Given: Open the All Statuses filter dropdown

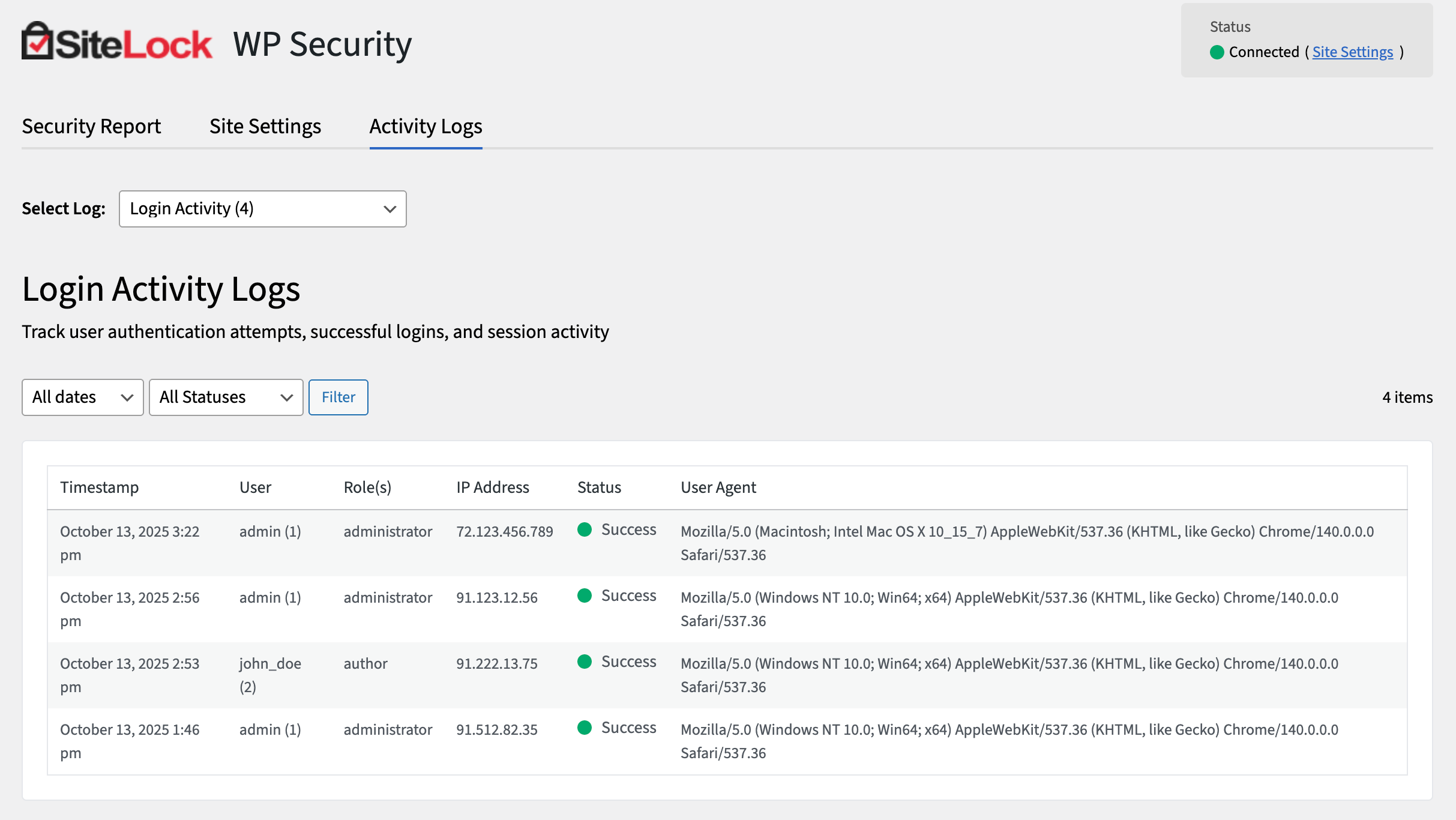Looking at the screenshot, I should tap(226, 397).
